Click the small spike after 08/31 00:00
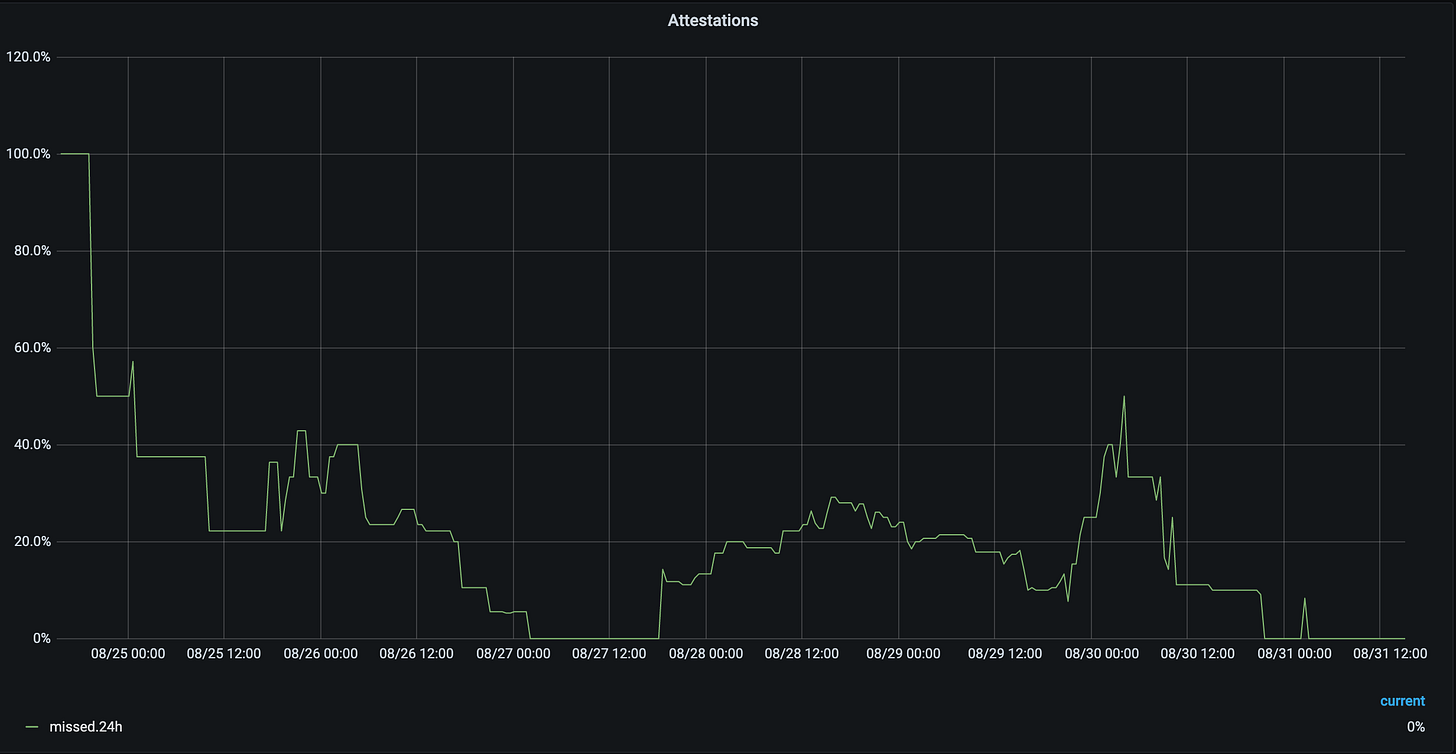Image resolution: width=1456 pixels, height=754 pixels. coord(1305,599)
